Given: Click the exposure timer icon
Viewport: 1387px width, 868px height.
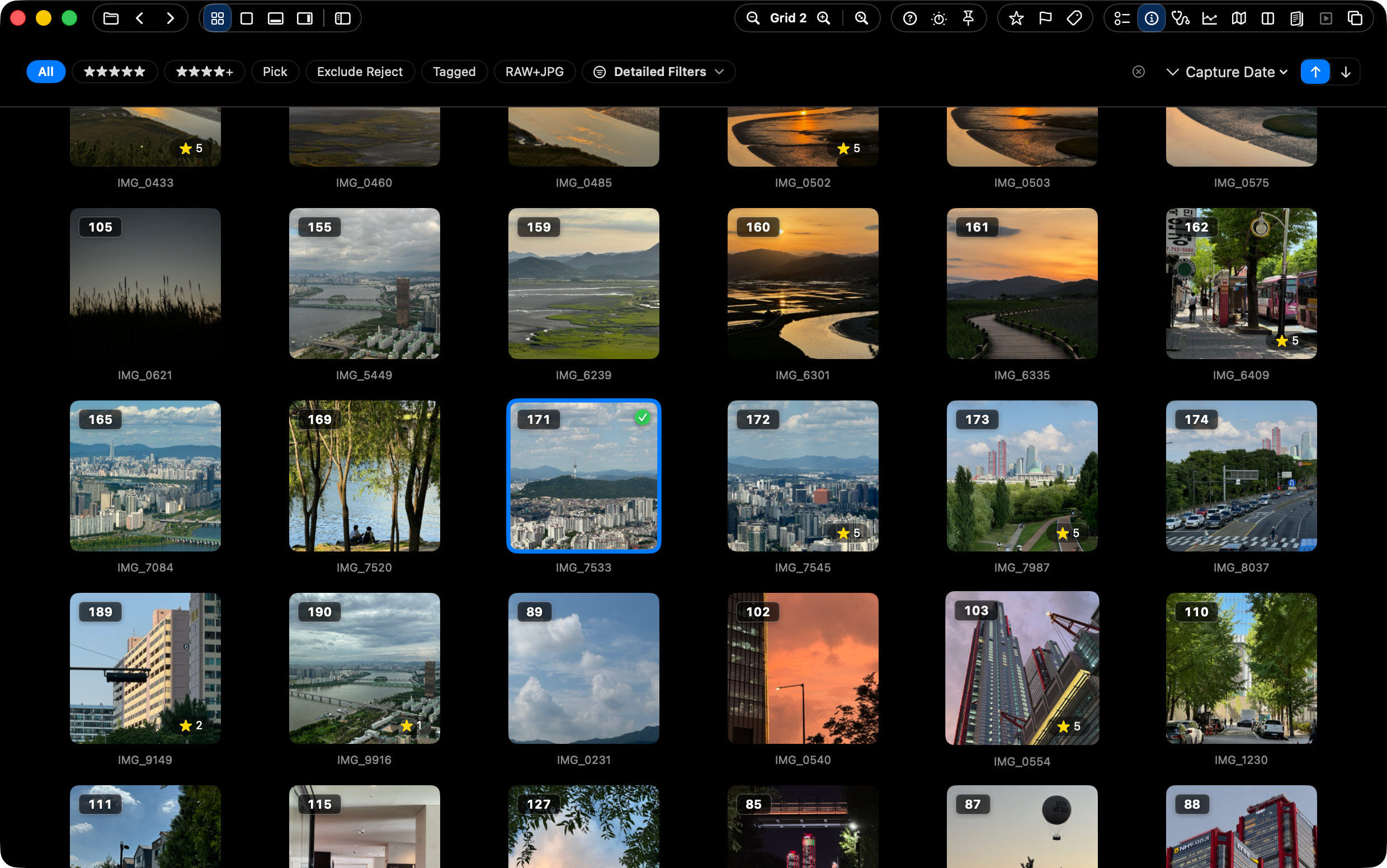Looking at the screenshot, I should tap(939, 18).
